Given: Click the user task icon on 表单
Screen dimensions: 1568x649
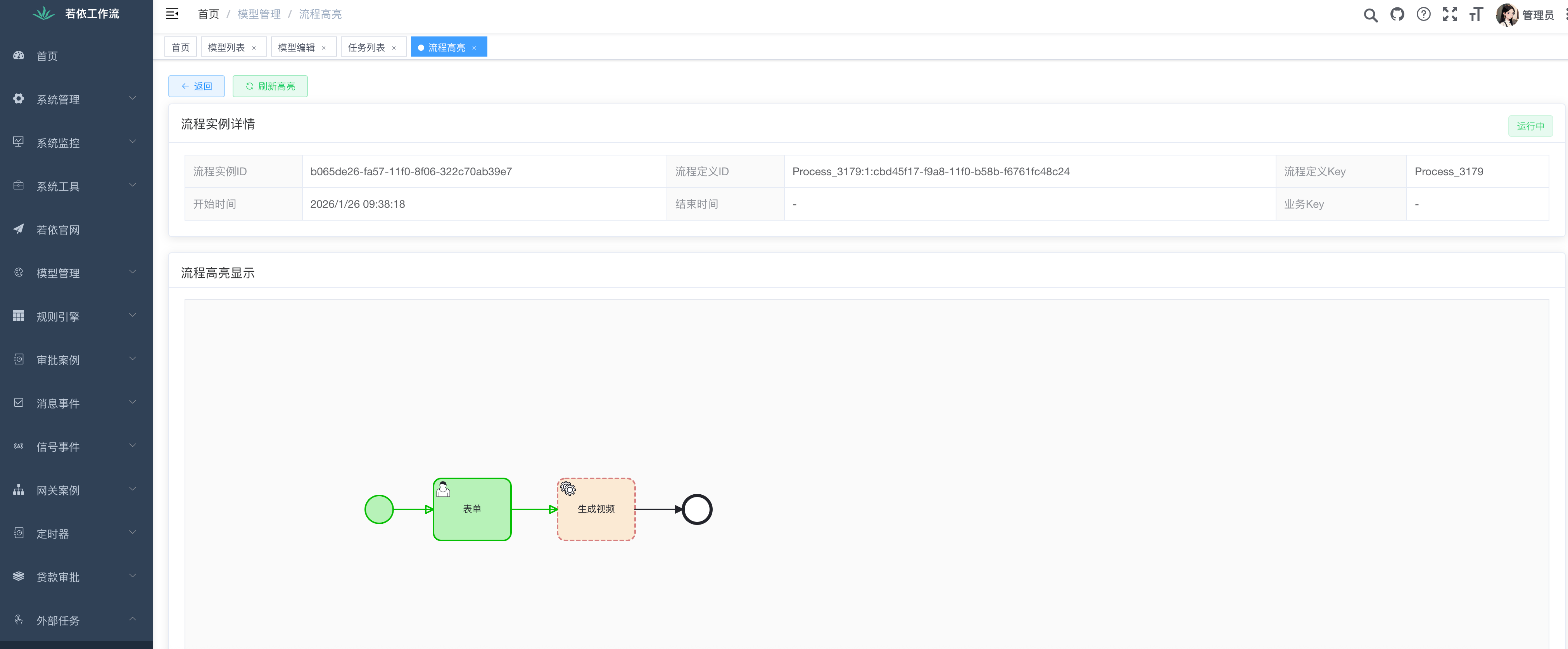Looking at the screenshot, I should pos(444,489).
